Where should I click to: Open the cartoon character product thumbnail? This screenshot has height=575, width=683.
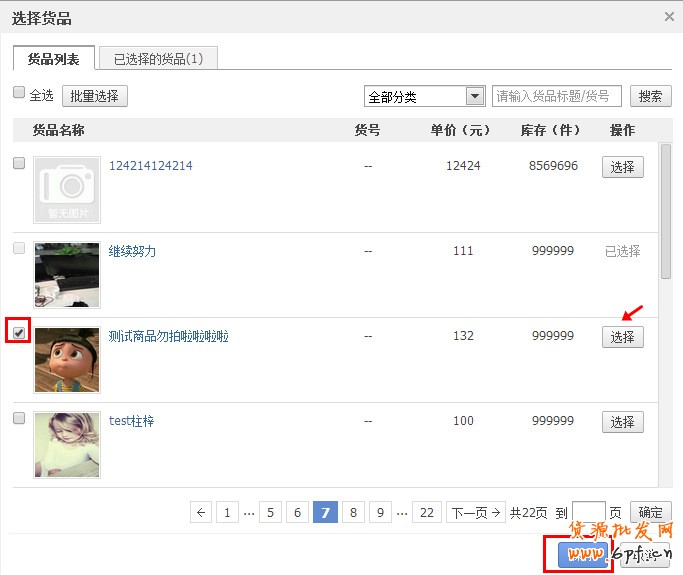(67, 360)
